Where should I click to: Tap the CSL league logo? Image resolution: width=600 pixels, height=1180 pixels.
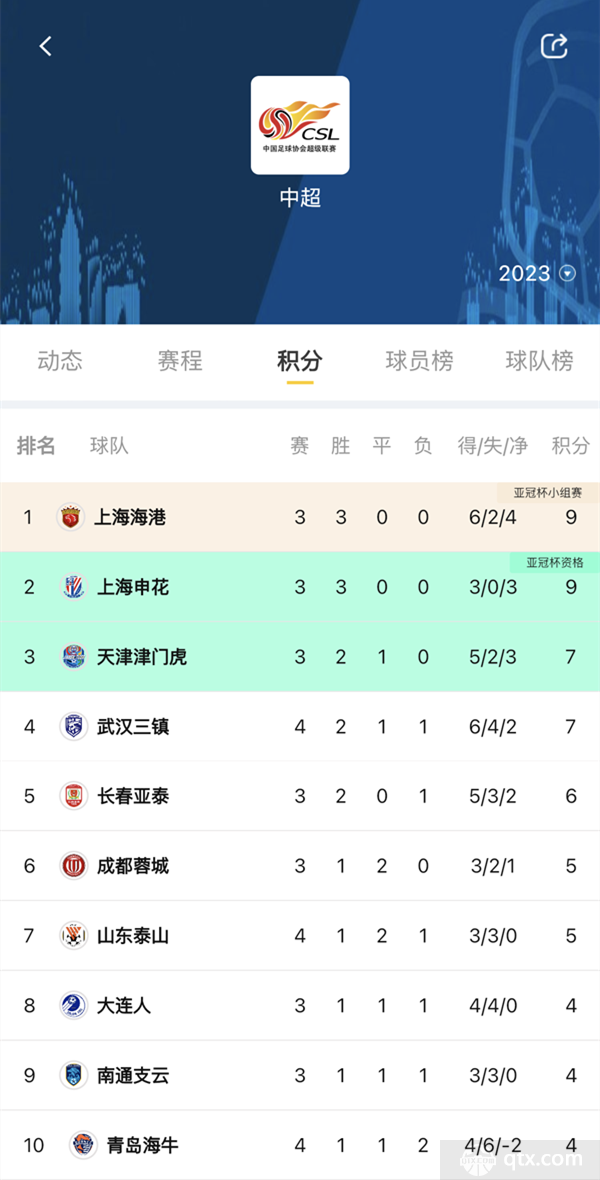300,125
